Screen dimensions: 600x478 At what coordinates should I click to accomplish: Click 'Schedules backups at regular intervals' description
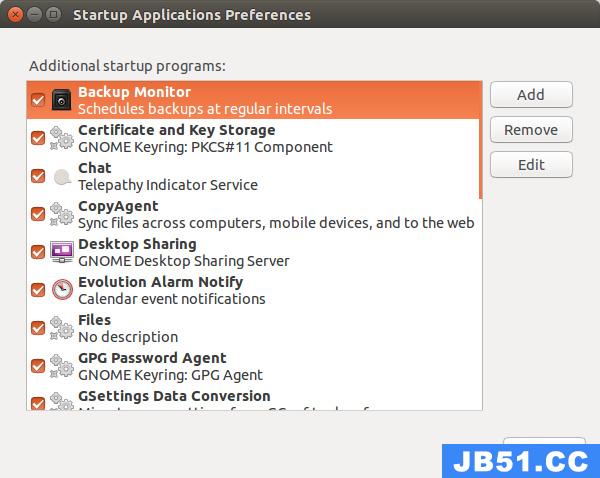205,109
